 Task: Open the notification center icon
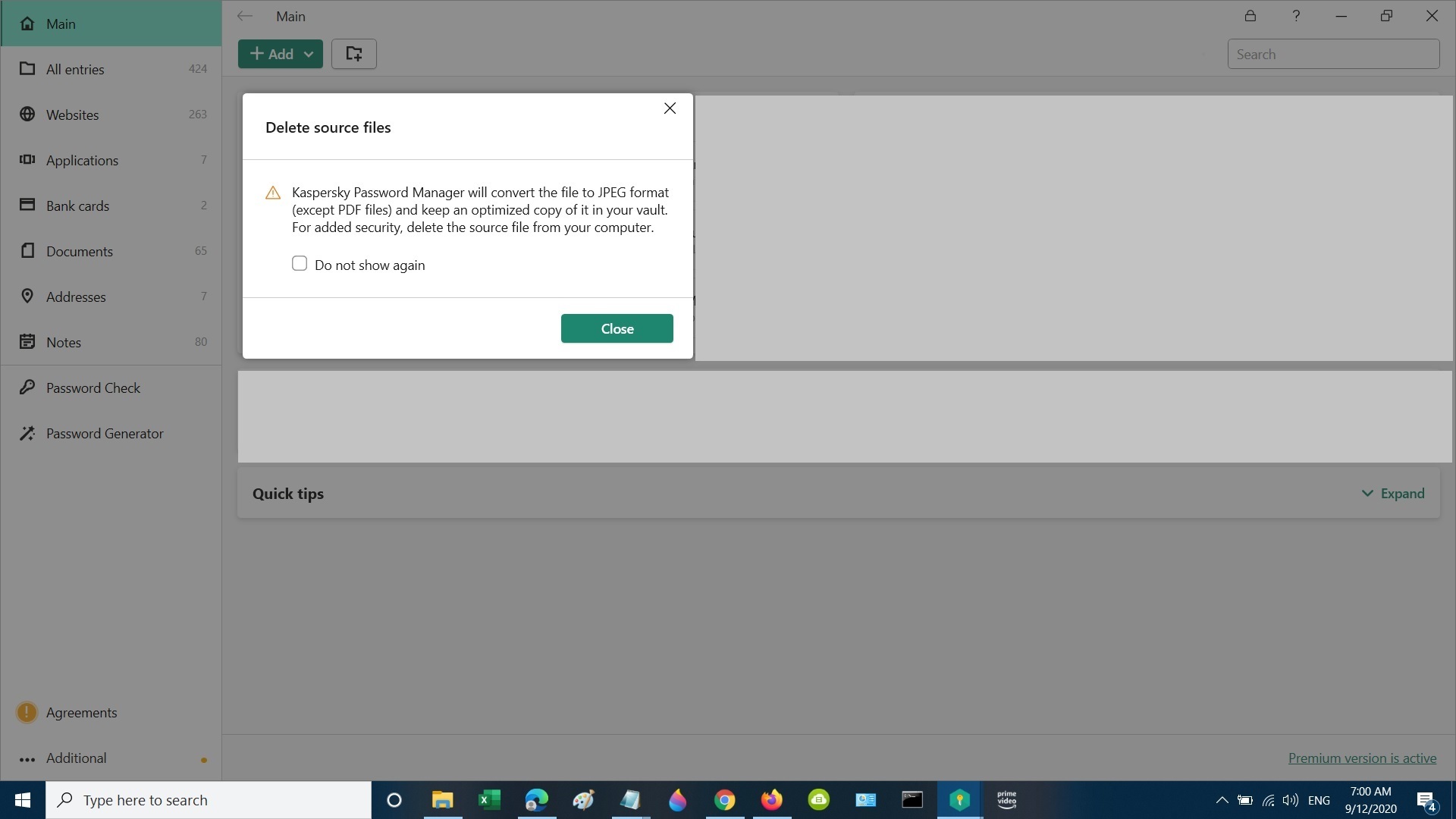pos(1426,800)
